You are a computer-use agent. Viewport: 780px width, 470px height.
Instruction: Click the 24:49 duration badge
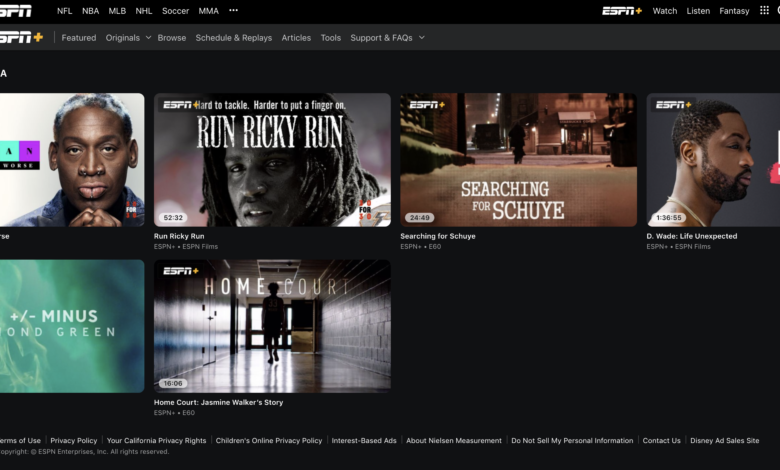419,217
